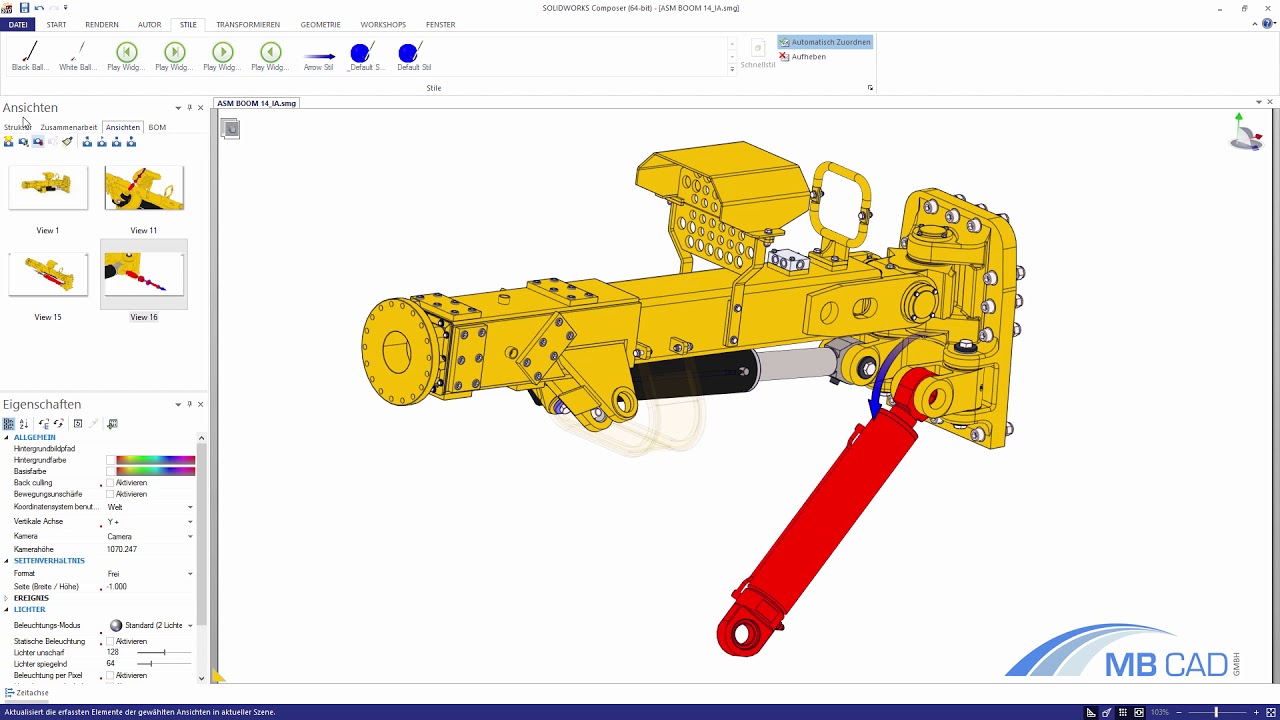This screenshot has height=720, width=1280.
Task: Select View 1 thumbnail
Action: point(48,188)
